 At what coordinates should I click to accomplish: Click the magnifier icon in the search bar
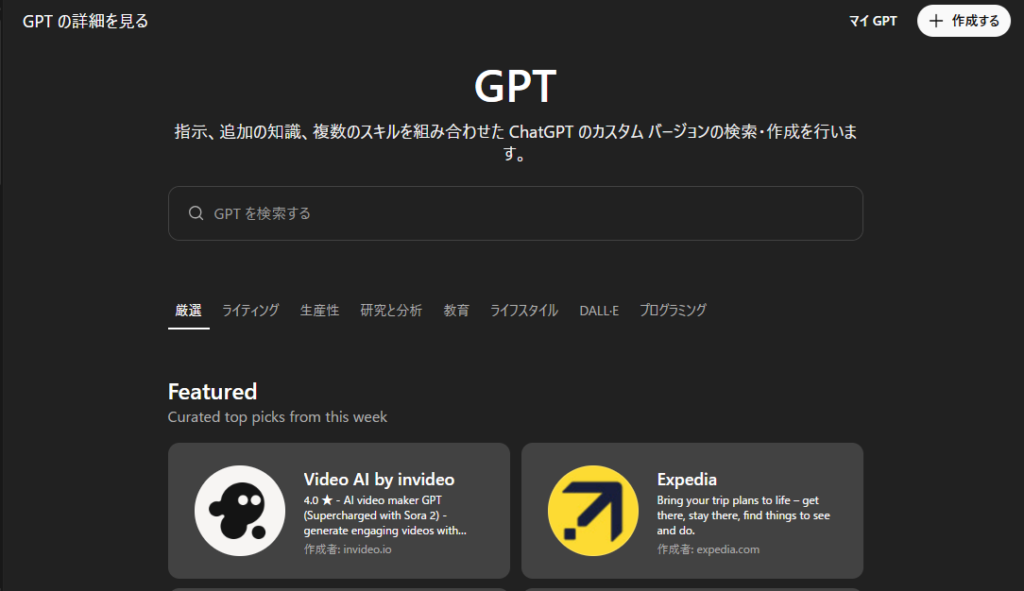point(196,213)
